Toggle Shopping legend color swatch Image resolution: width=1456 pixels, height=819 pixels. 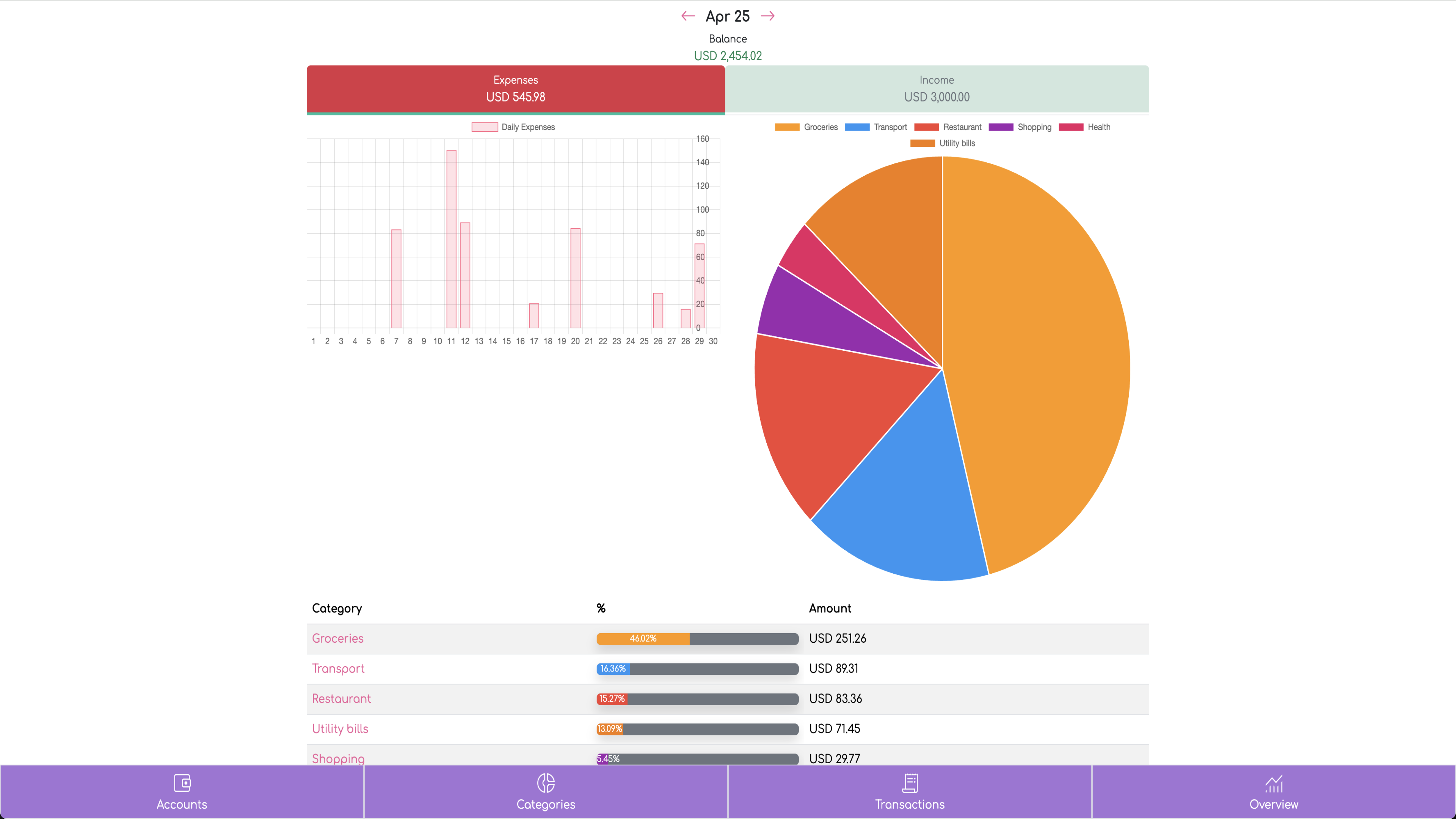click(x=1001, y=127)
